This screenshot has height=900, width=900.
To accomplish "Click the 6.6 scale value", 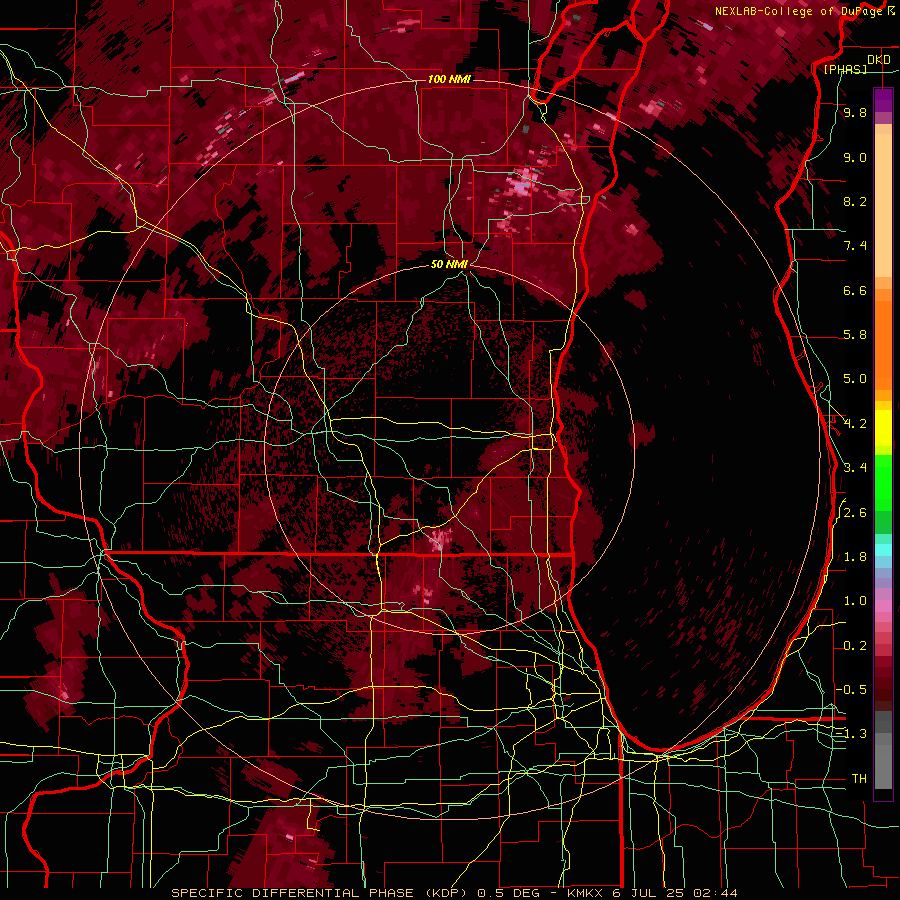I will click(x=855, y=290).
